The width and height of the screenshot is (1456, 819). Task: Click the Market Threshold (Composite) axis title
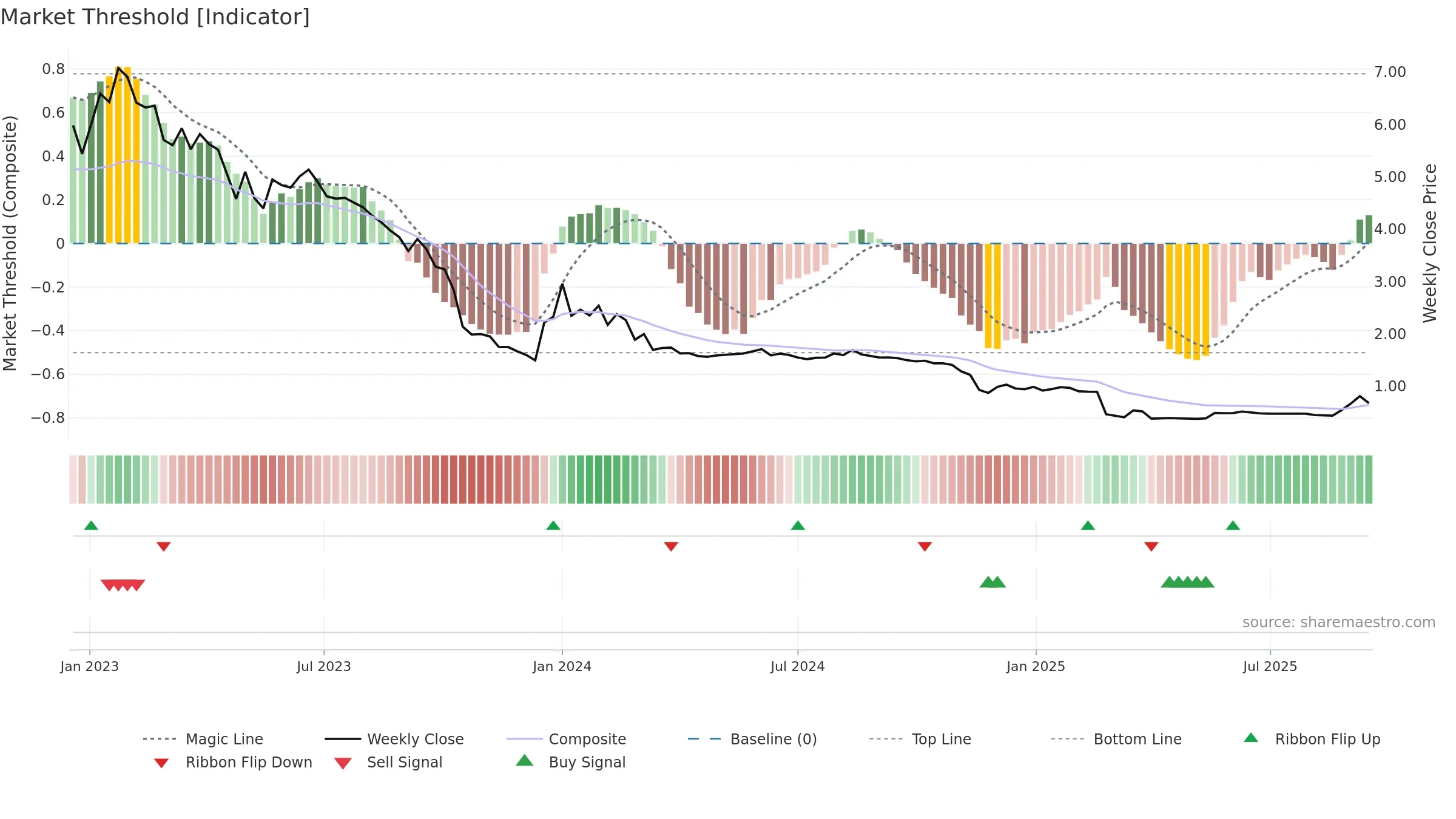pyautogui.click(x=10, y=243)
